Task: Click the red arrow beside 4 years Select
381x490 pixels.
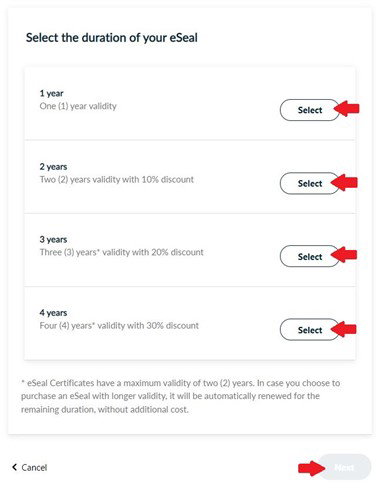Action: [x=344, y=330]
